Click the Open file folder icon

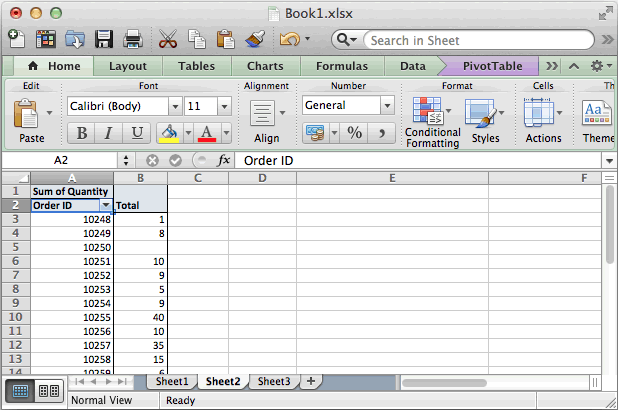point(74,39)
